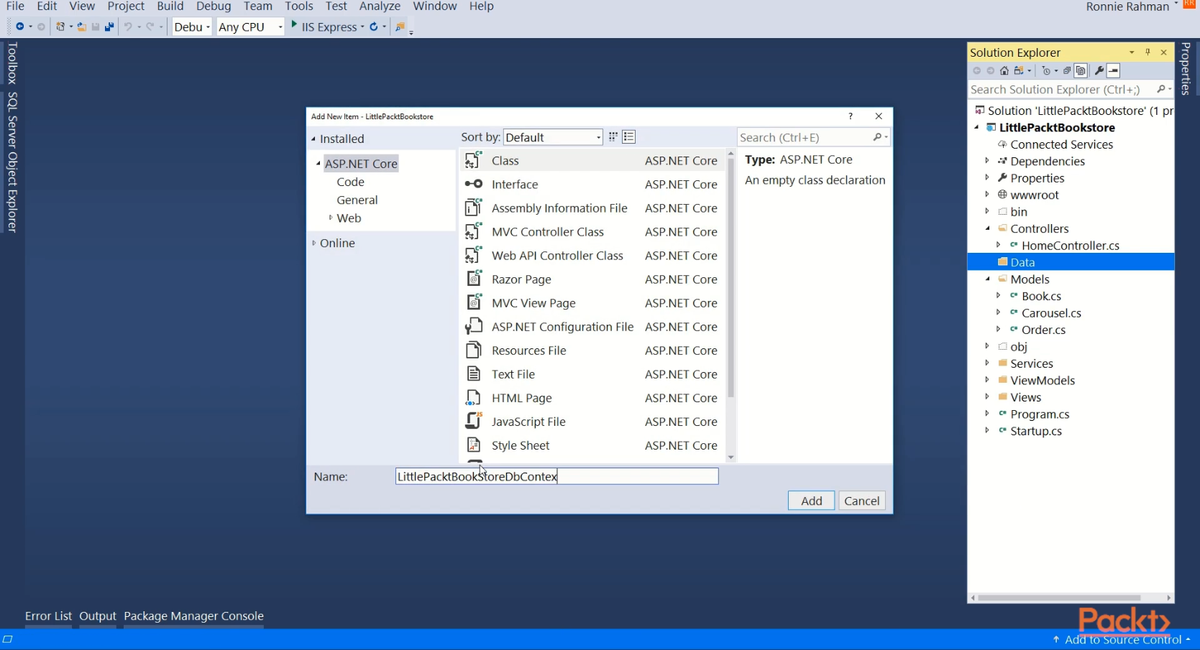Pick the Web API Controller Class icon

(474, 255)
